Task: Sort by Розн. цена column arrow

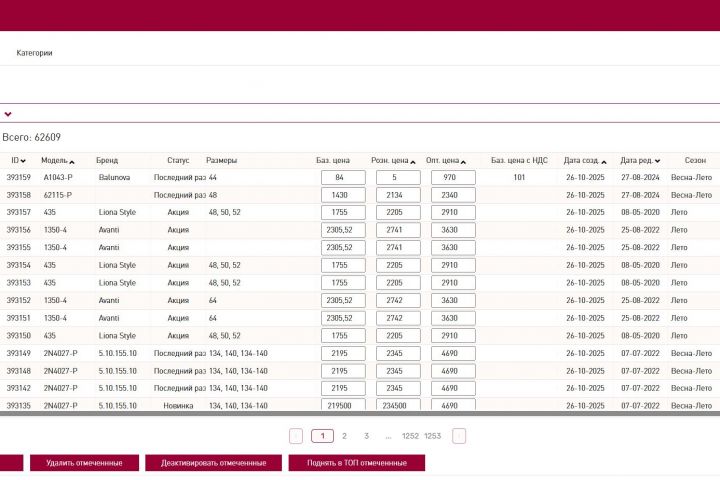Action: 413,162
